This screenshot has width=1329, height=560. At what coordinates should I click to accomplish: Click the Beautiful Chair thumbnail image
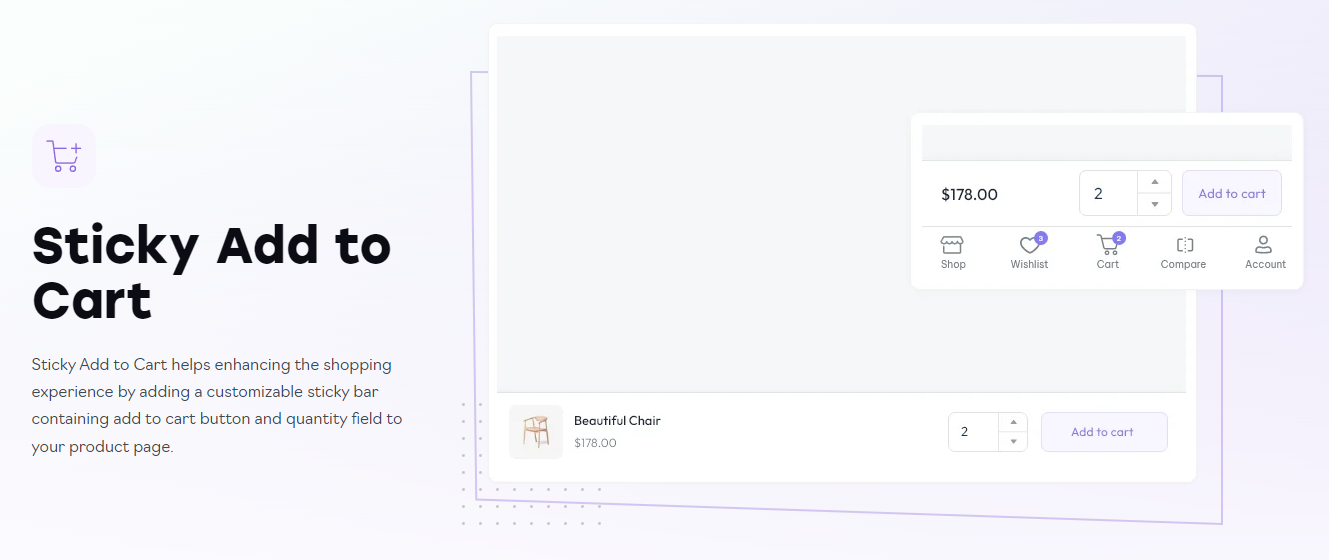tap(536, 432)
